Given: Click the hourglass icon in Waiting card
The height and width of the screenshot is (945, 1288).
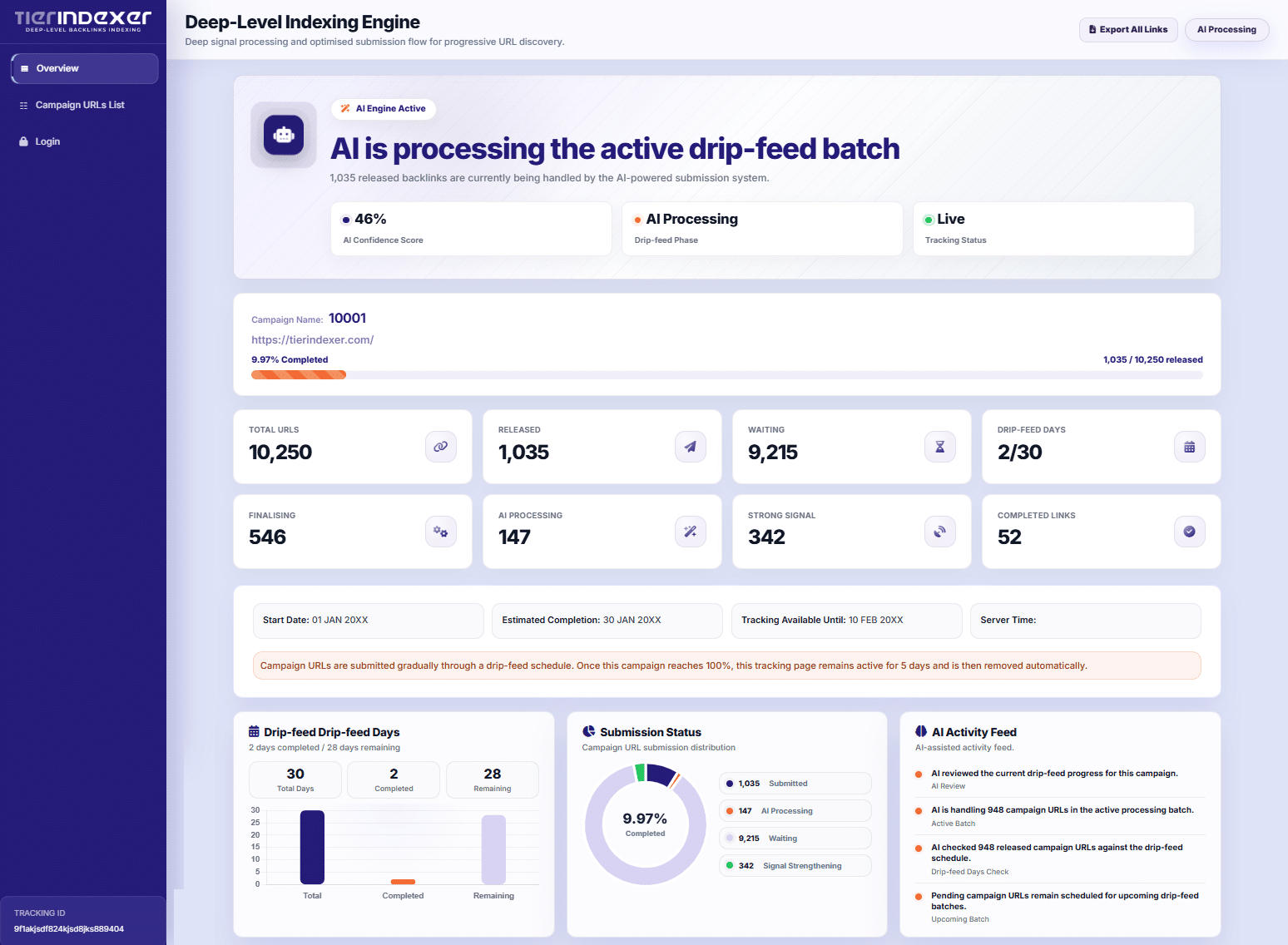Looking at the screenshot, I should tap(940, 447).
